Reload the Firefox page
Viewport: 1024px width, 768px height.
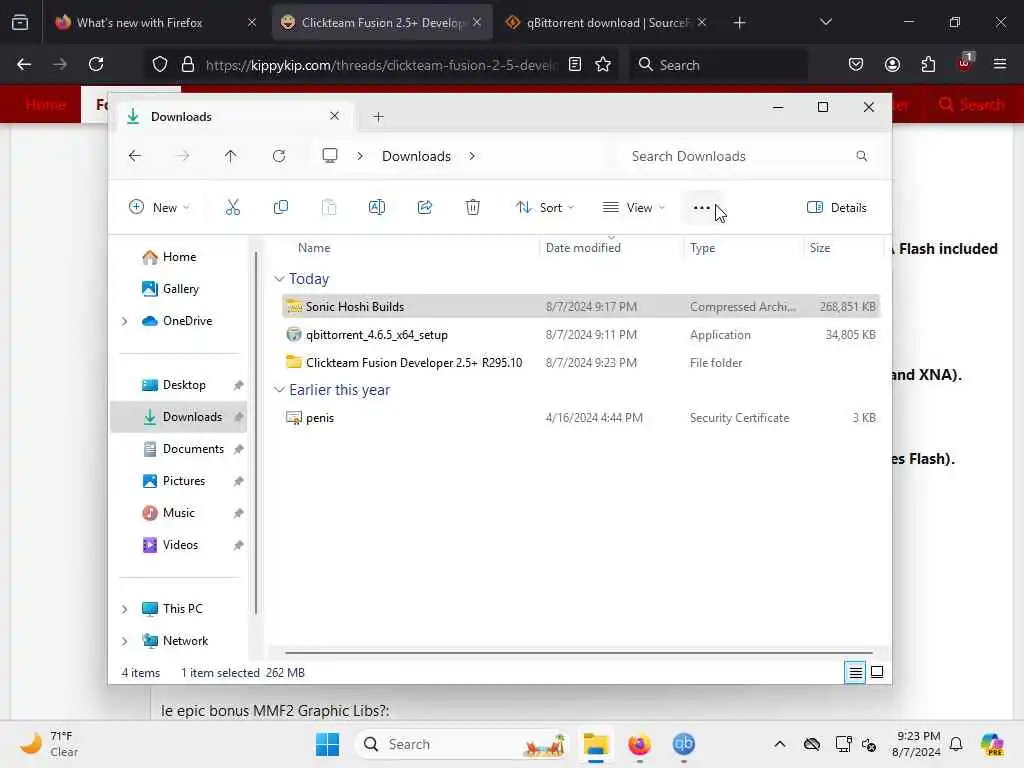click(96, 64)
